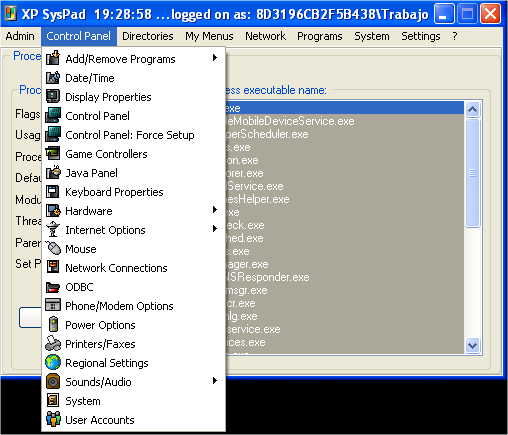The image size is (508, 435).
Task: Click the process list scroll down arrow
Action: [x=472, y=345]
